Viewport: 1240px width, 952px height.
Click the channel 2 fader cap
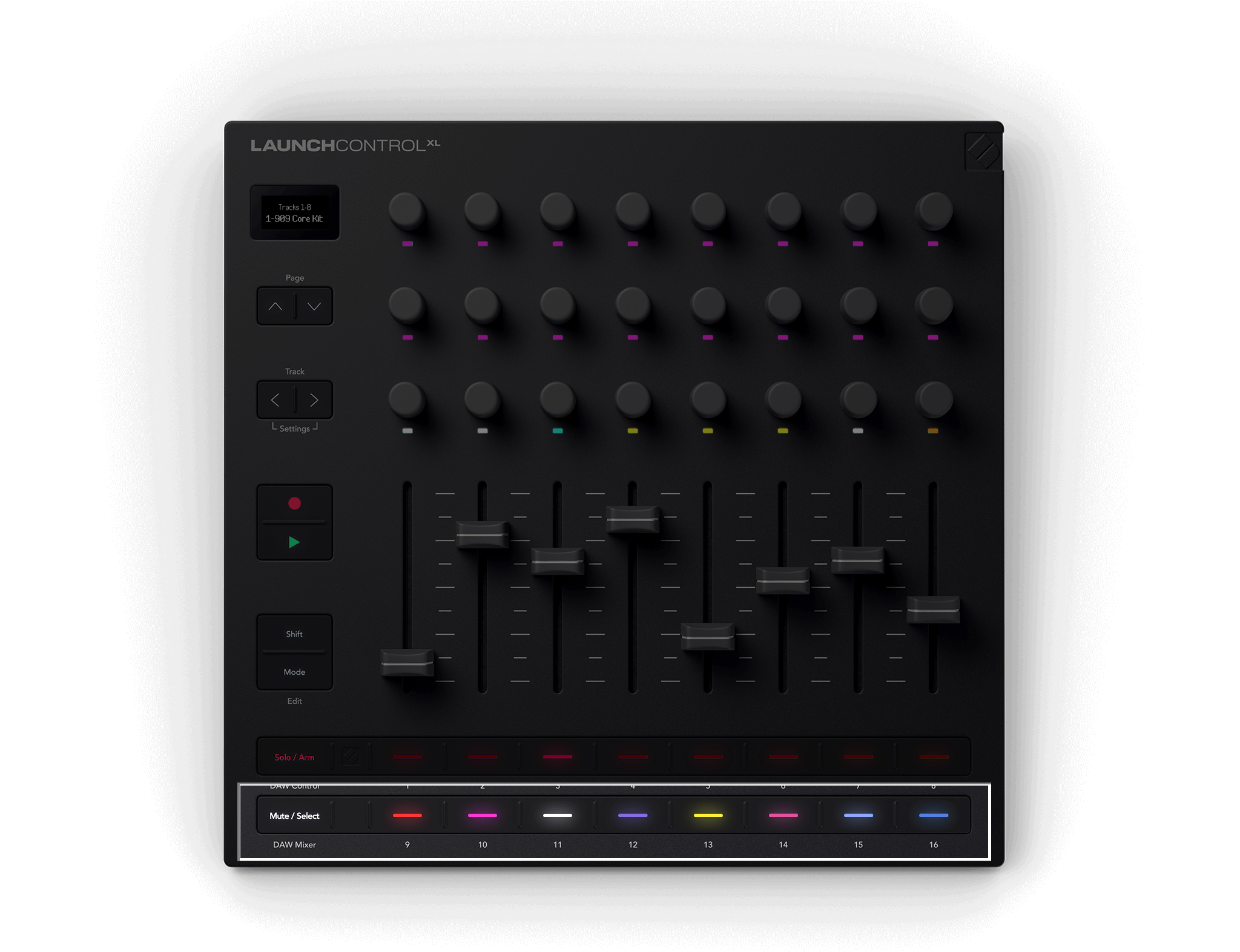[483, 534]
